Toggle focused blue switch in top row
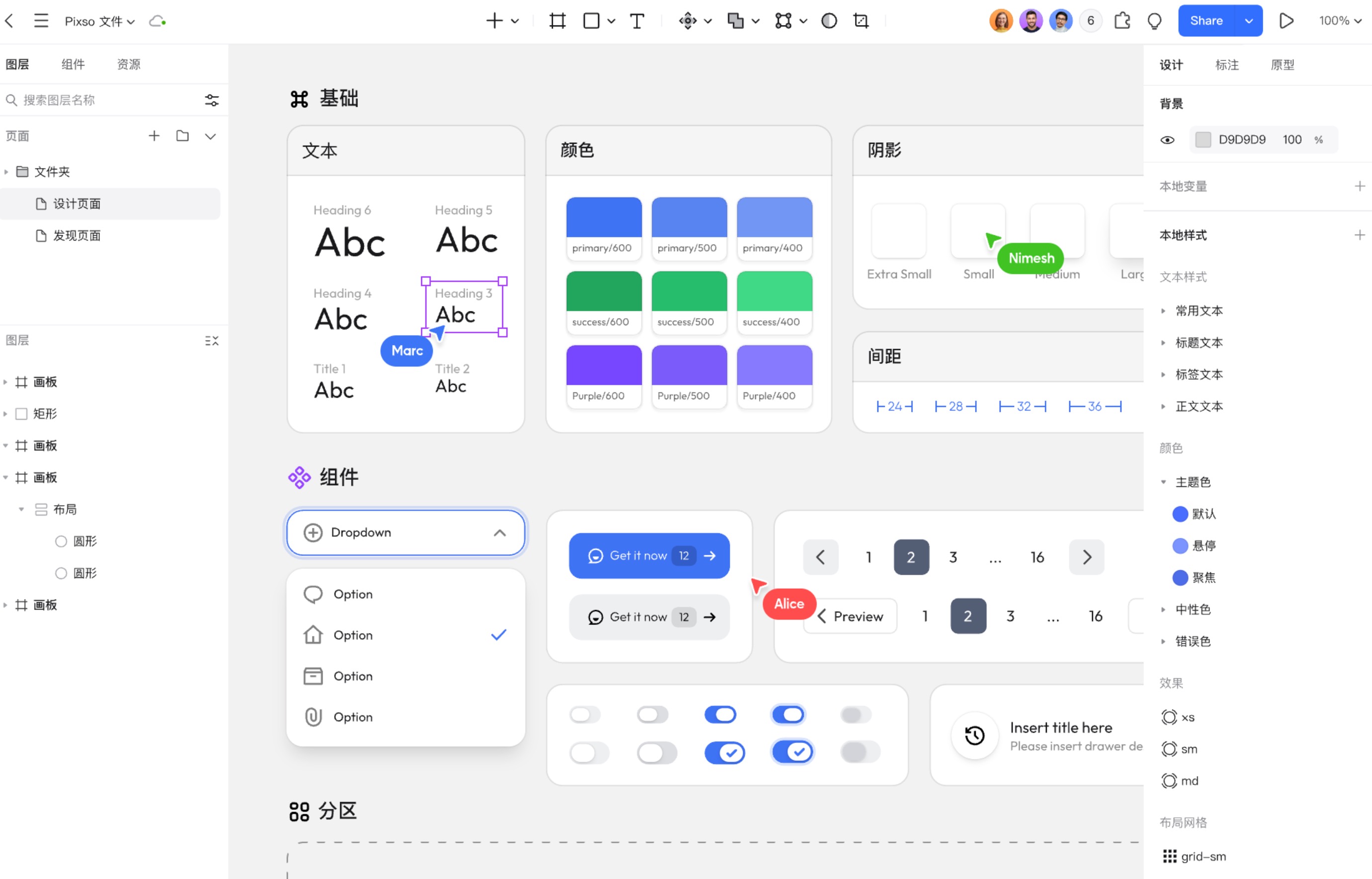1372x879 pixels. coord(788,714)
